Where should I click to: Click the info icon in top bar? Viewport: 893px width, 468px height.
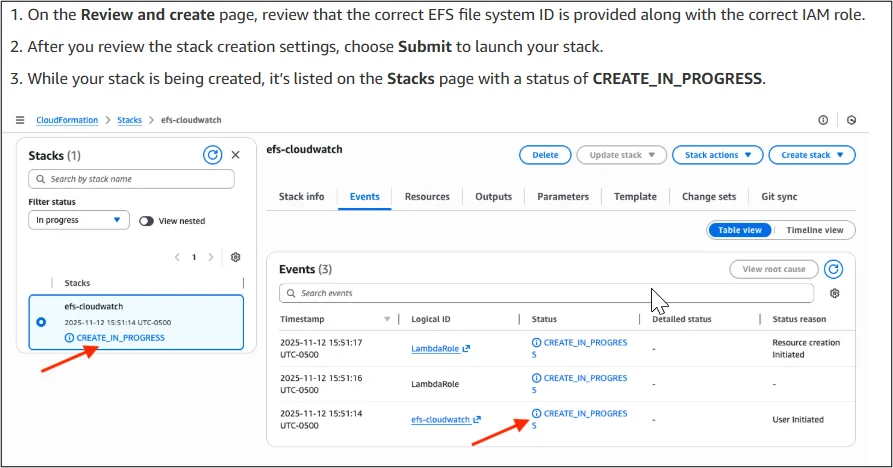click(823, 120)
